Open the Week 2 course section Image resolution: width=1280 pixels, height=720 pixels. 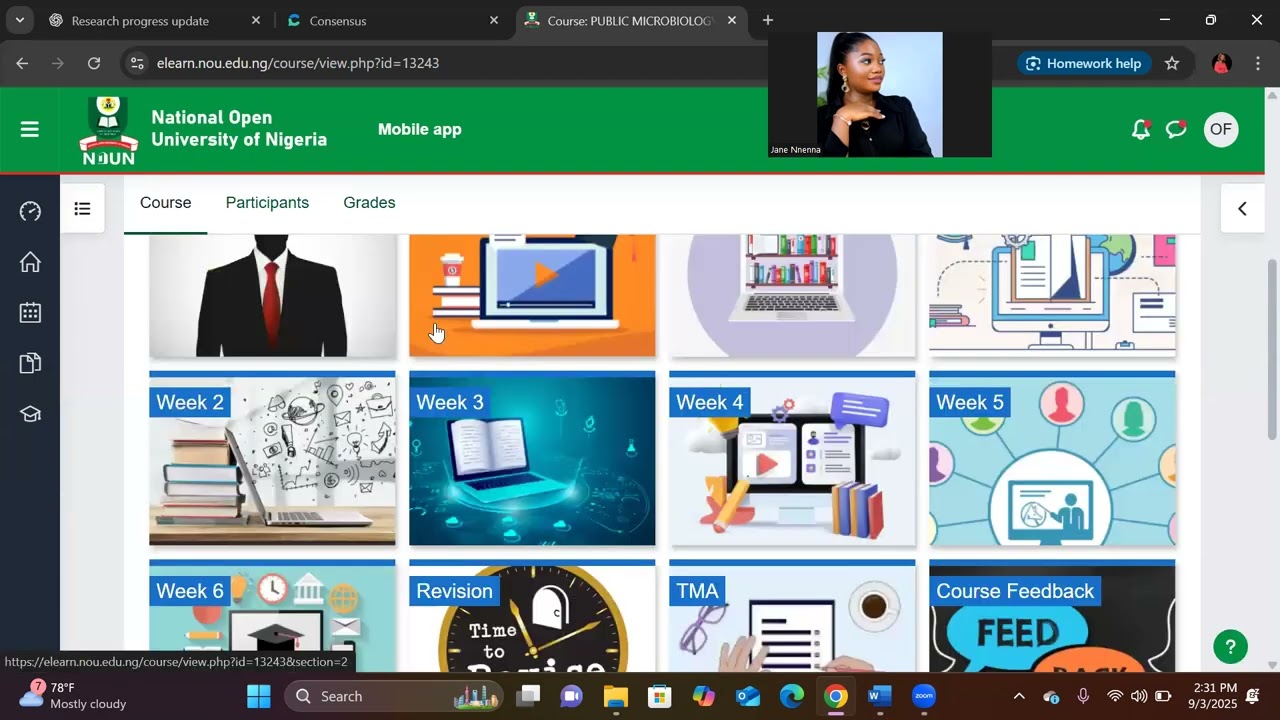click(272, 459)
